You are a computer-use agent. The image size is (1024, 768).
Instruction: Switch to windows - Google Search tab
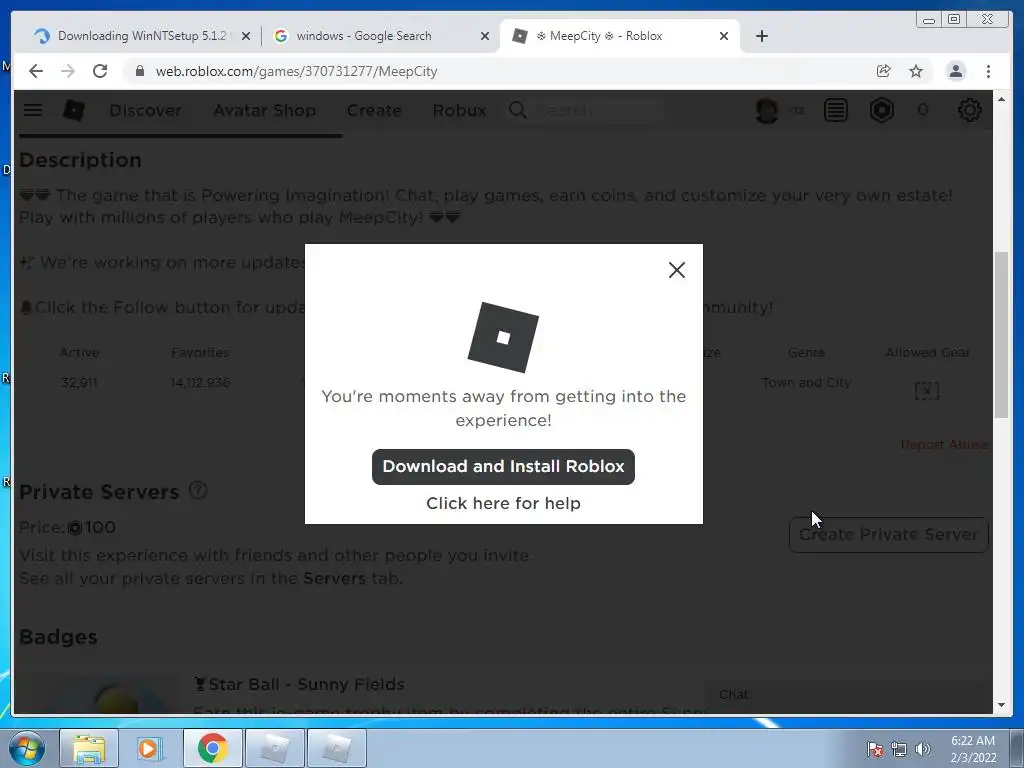364,36
